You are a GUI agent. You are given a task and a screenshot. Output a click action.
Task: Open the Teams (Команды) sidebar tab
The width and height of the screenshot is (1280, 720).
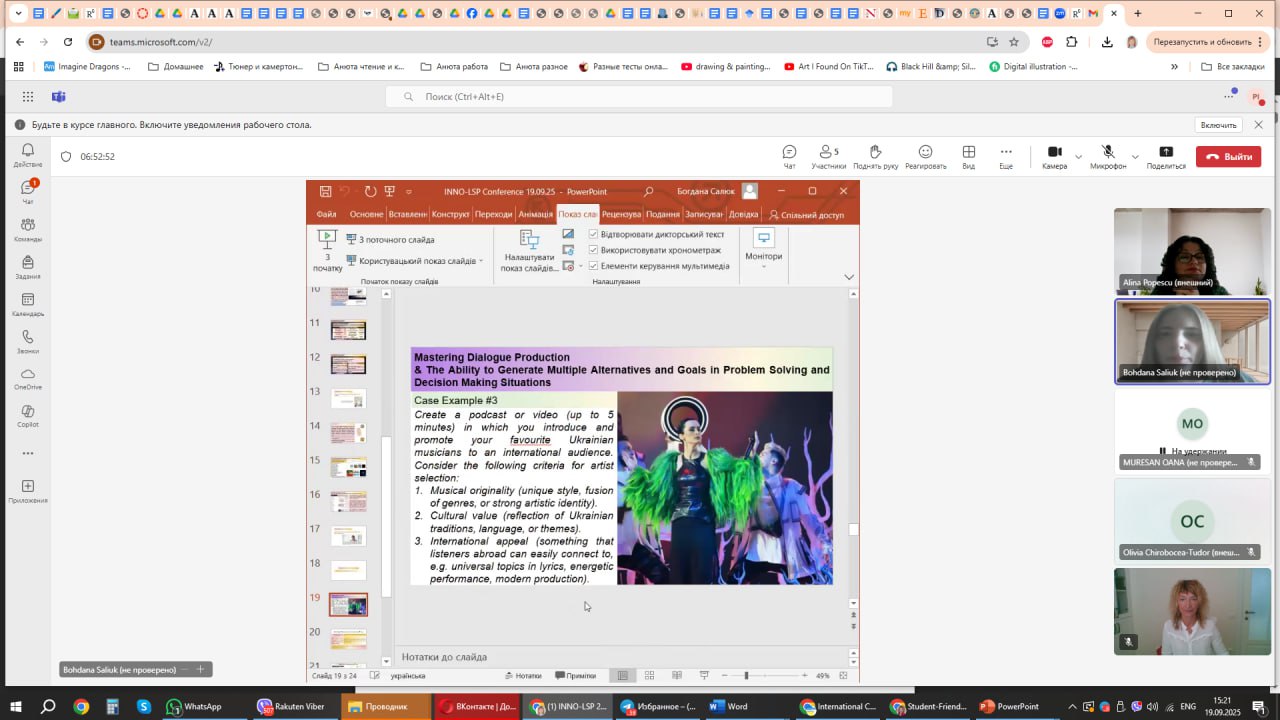point(28,230)
